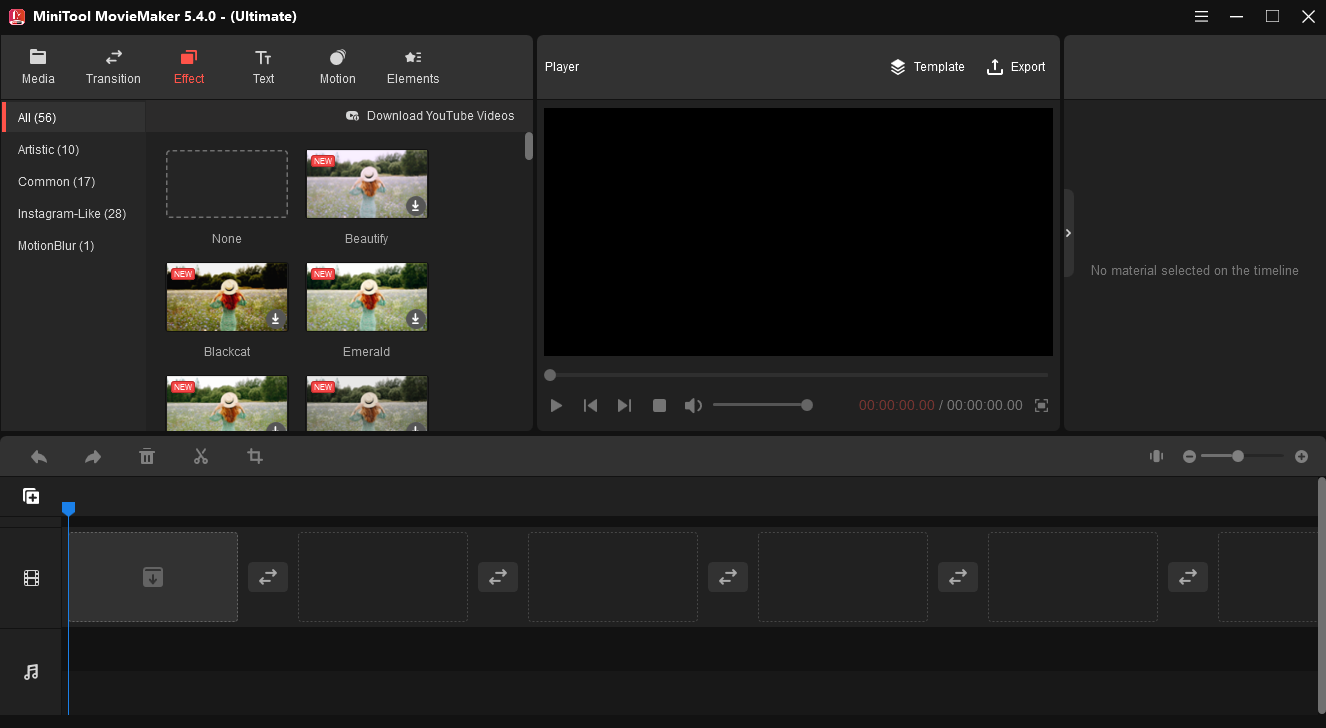The width and height of the screenshot is (1326, 728).
Task: Click the trash delete icon
Action: 147,457
